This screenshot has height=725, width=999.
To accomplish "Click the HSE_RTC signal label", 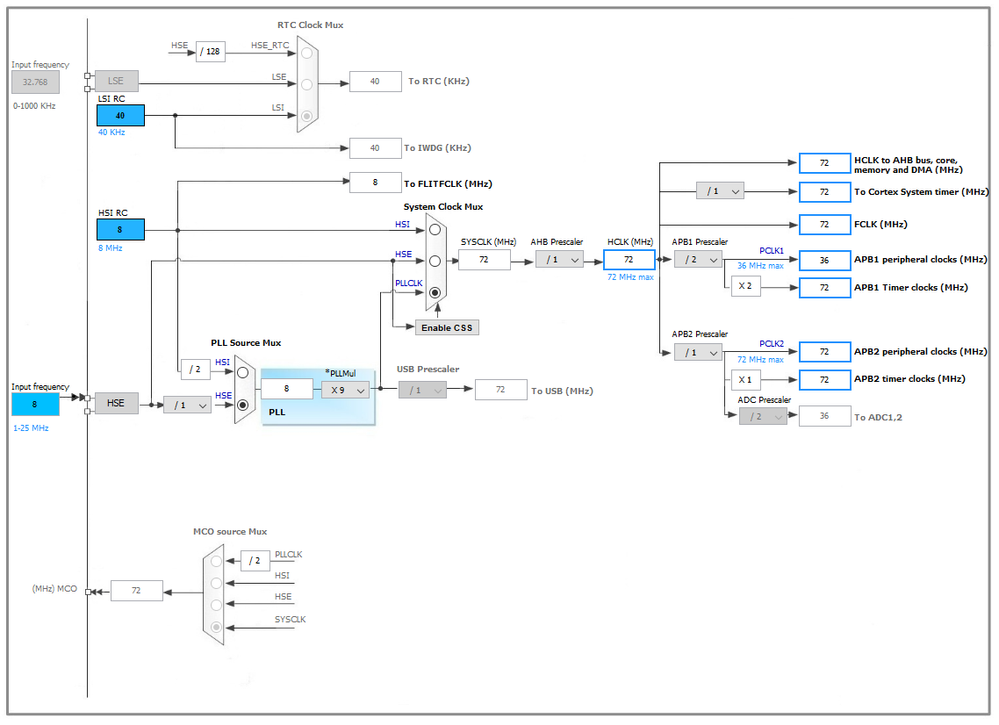I will click(x=270, y=45).
